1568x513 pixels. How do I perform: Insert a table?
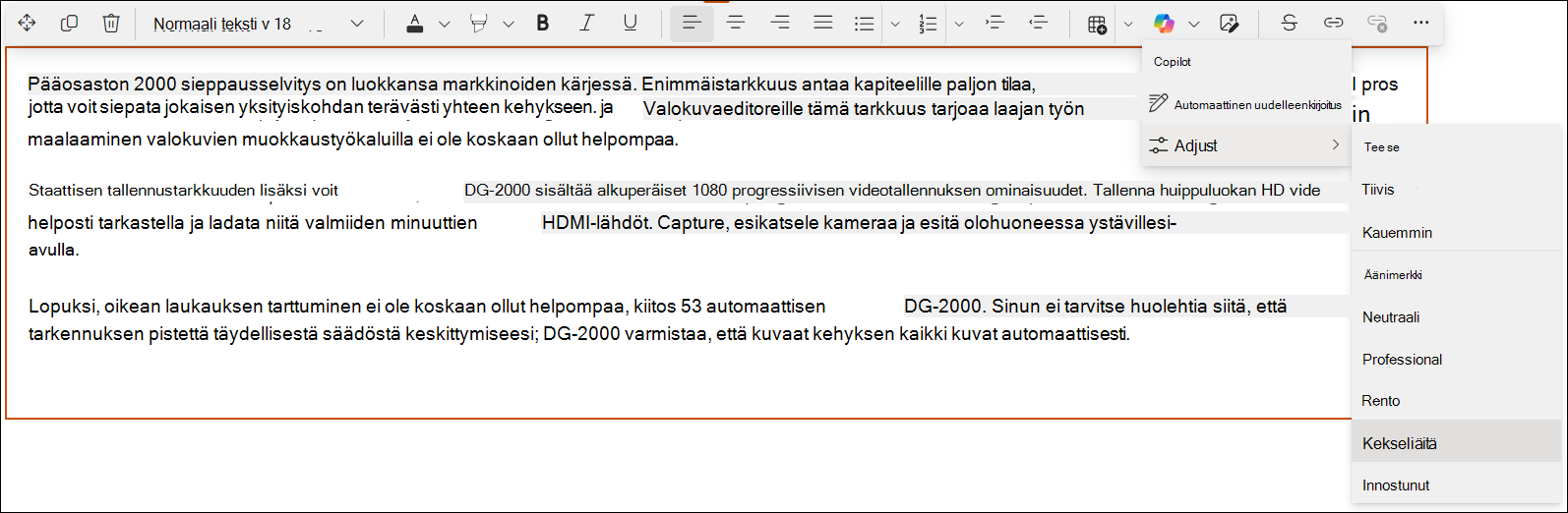[x=1097, y=24]
